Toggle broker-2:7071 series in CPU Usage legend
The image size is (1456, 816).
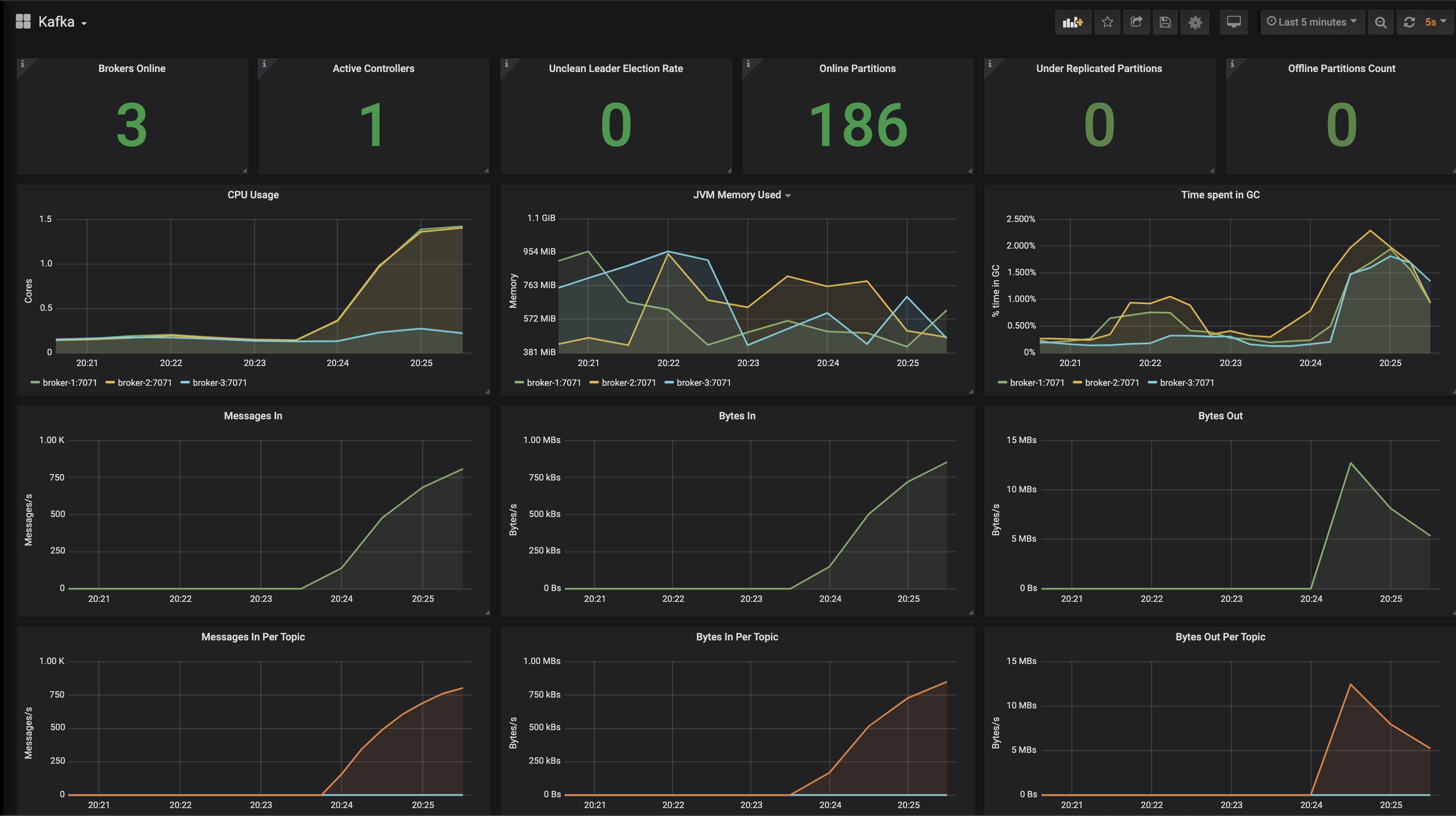point(145,382)
